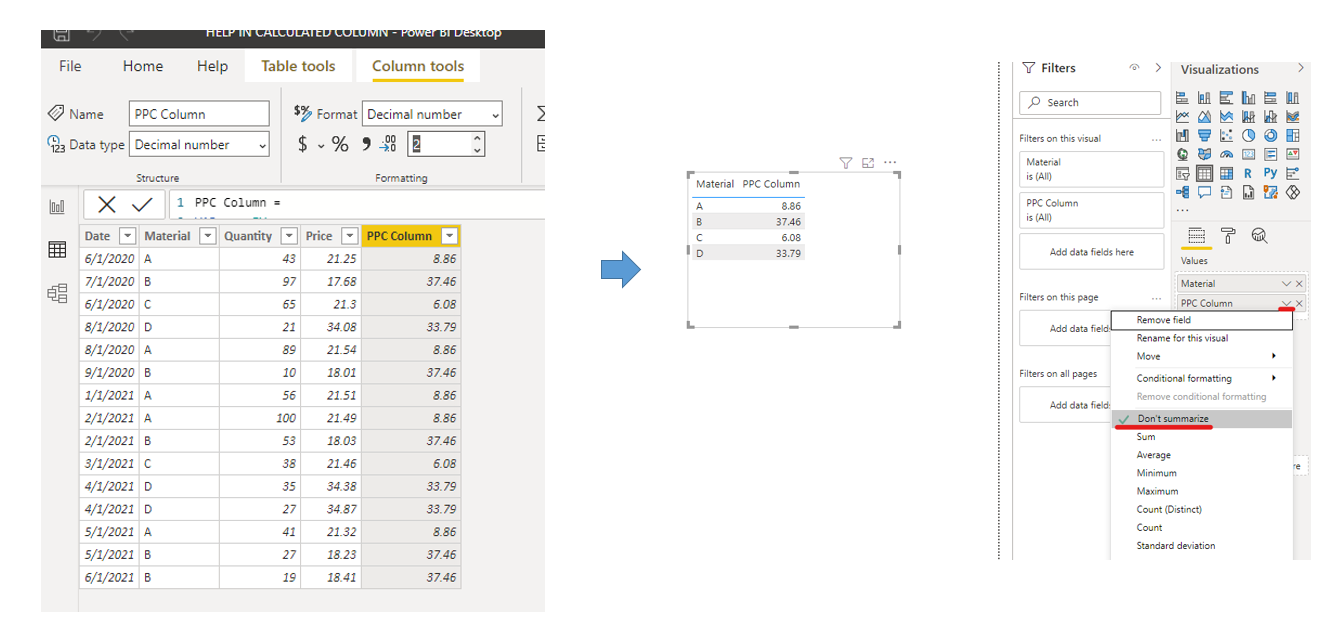Viewport: 1328px width, 640px height.
Task: Switch to Model view in left sidebar
Action: point(57,293)
